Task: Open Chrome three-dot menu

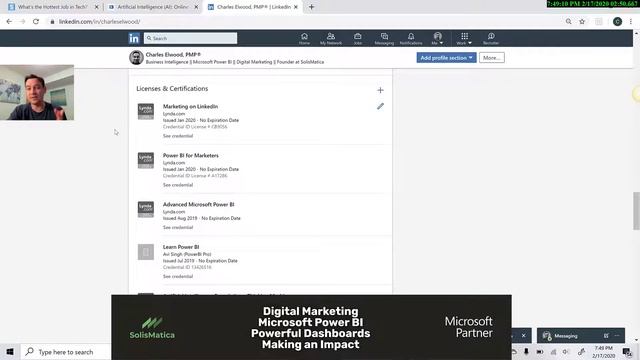Action: (631, 22)
